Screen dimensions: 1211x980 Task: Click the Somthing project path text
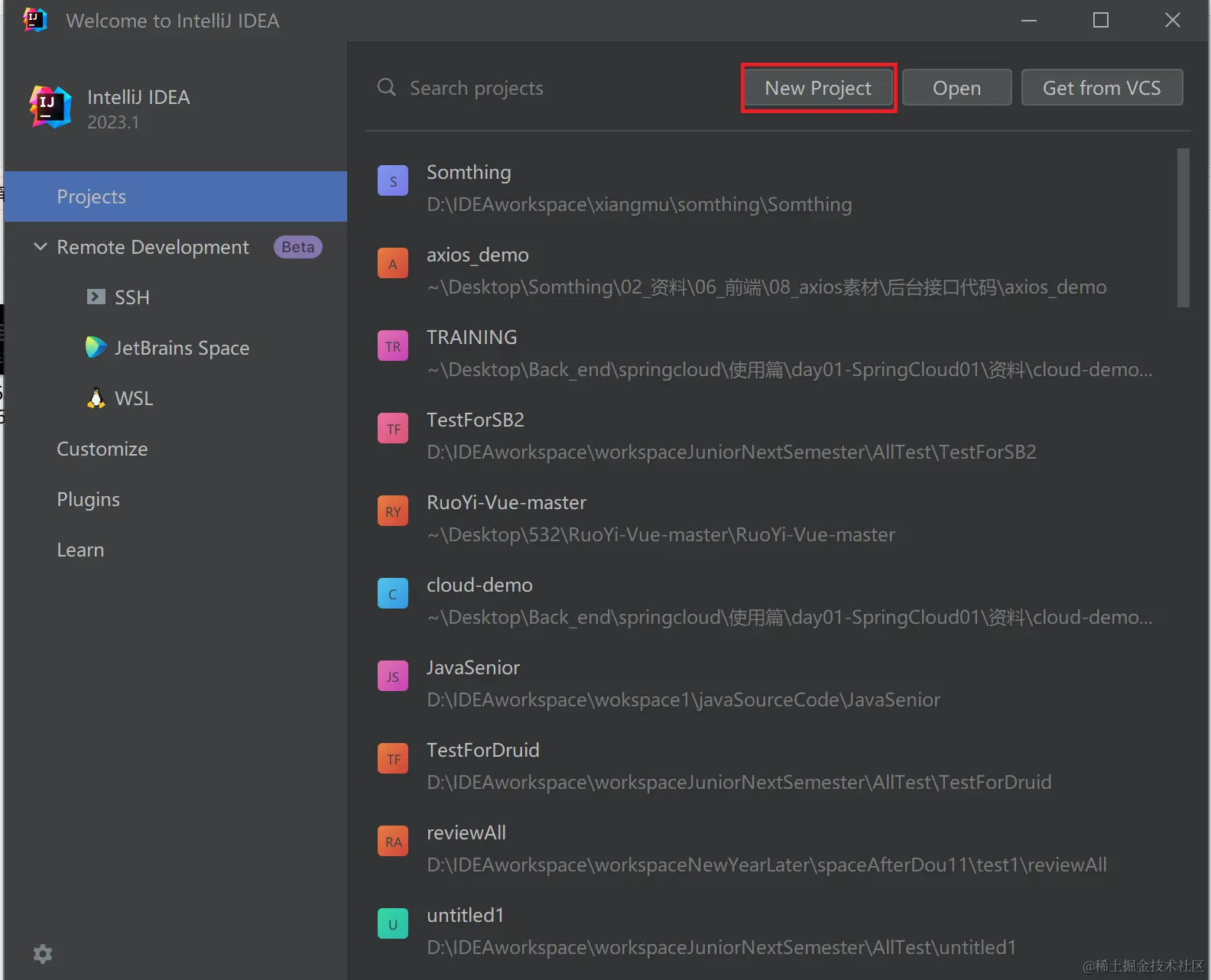pos(639,205)
